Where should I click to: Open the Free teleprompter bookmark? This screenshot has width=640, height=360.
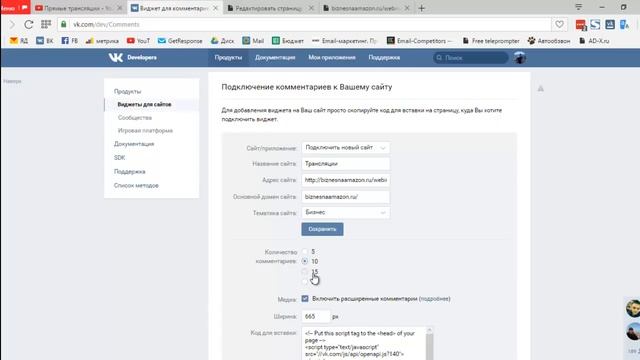click(x=491, y=41)
